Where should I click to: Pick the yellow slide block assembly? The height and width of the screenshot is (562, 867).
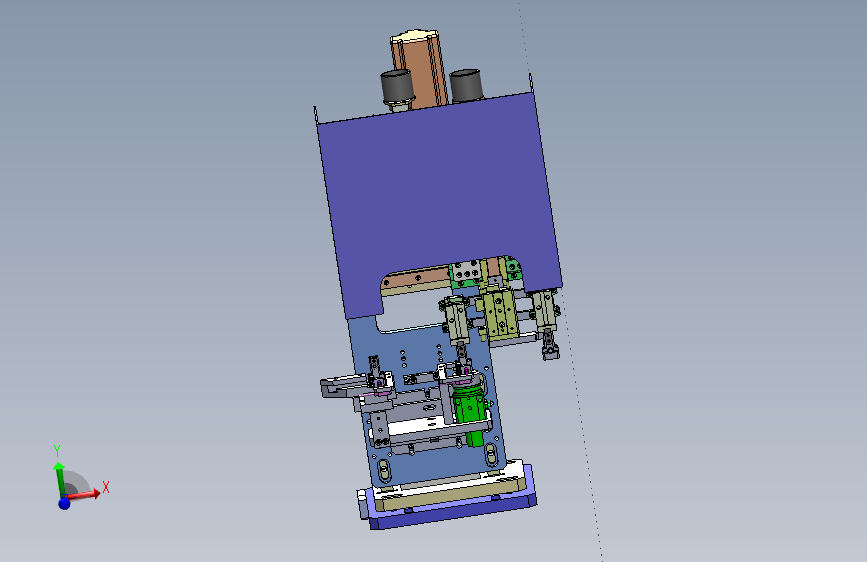500,313
